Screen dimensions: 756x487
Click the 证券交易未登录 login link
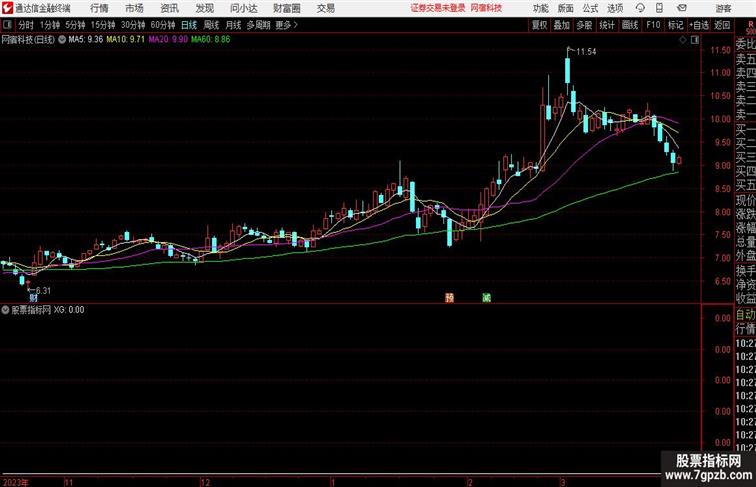pyautogui.click(x=438, y=8)
